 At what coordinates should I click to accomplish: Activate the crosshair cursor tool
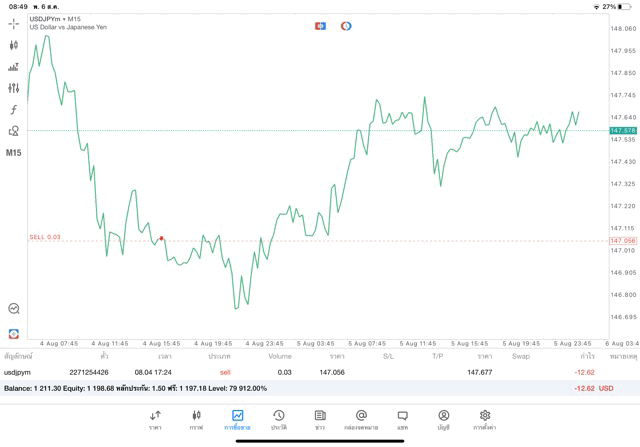tap(14, 23)
